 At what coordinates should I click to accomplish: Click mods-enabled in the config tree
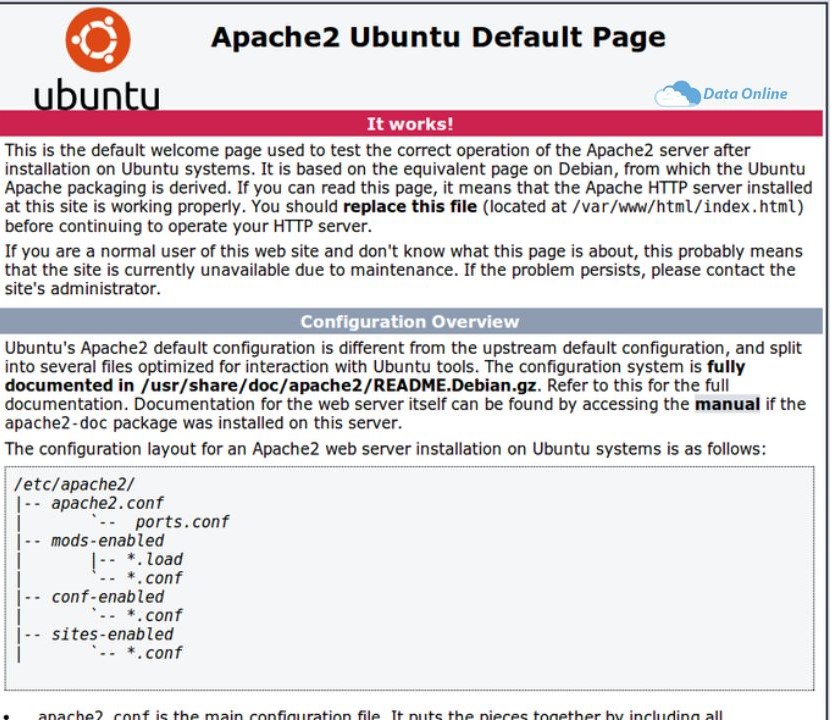click(108, 541)
